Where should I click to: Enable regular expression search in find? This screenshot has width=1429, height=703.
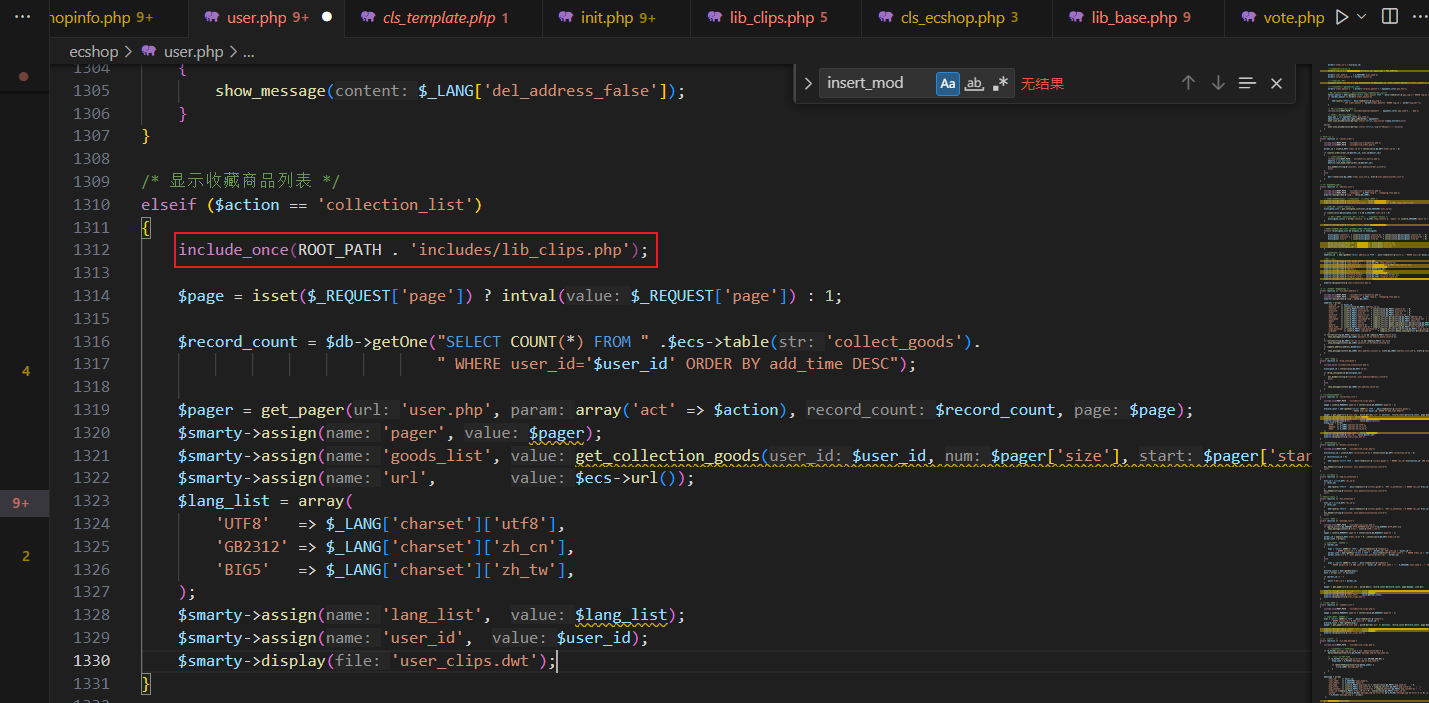[x=1000, y=83]
